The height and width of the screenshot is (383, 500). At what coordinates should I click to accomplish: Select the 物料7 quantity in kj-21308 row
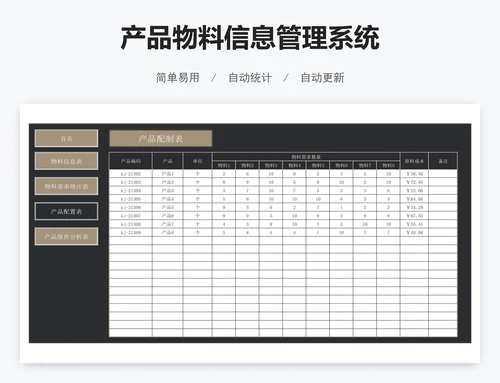coord(365,224)
